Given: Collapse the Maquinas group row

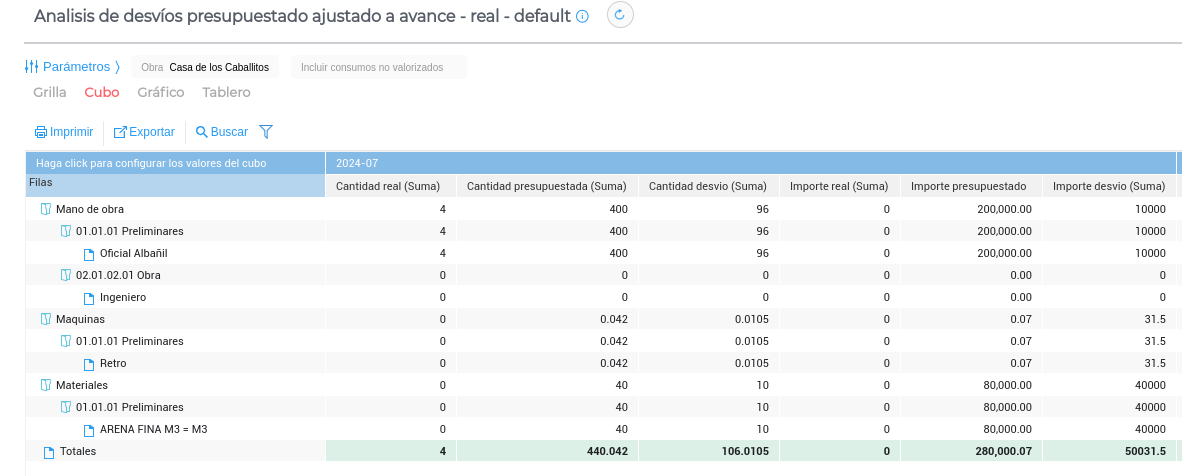Looking at the screenshot, I should (45, 319).
